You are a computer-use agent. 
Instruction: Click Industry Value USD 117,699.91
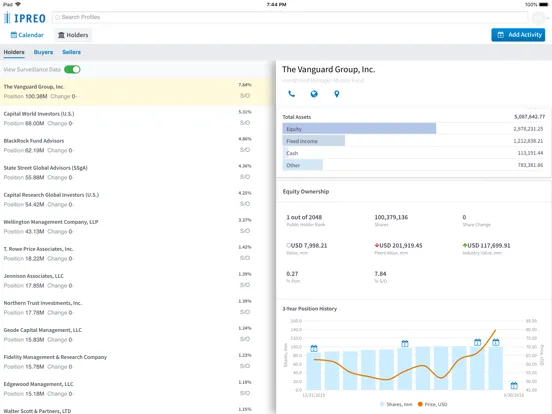pos(487,245)
